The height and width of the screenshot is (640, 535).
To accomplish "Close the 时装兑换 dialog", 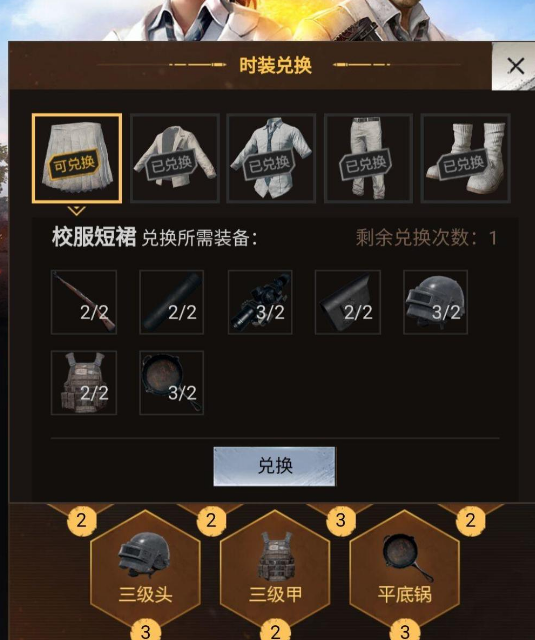I will click(x=515, y=66).
